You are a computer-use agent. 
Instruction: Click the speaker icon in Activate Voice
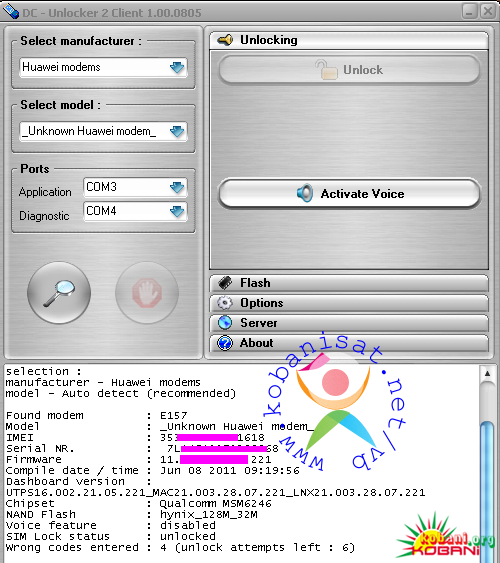point(305,193)
